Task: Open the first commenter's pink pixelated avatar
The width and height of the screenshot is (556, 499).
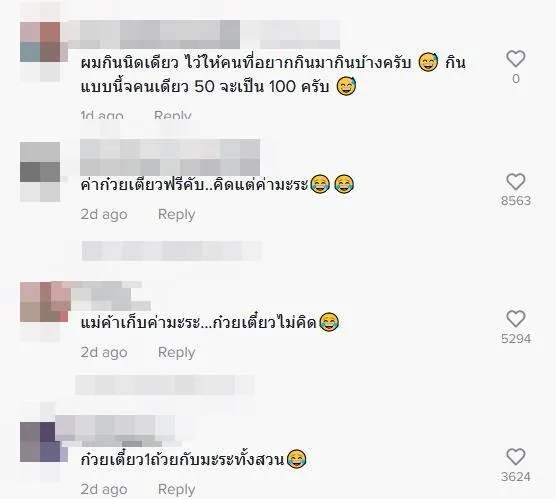Action: [x=40, y=42]
